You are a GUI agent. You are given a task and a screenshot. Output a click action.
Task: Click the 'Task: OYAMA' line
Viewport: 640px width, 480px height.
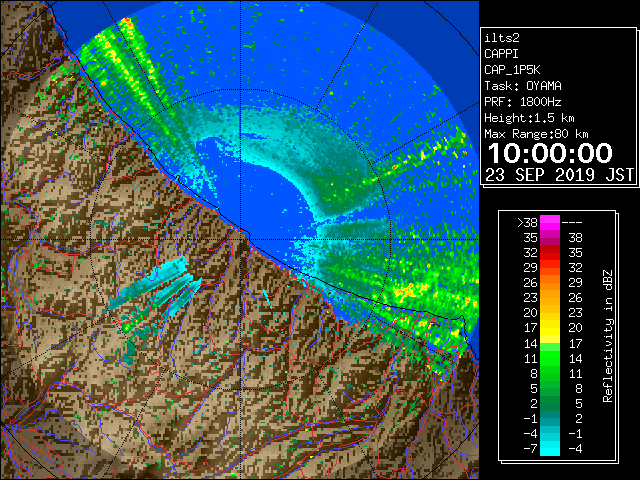[x=523, y=86]
